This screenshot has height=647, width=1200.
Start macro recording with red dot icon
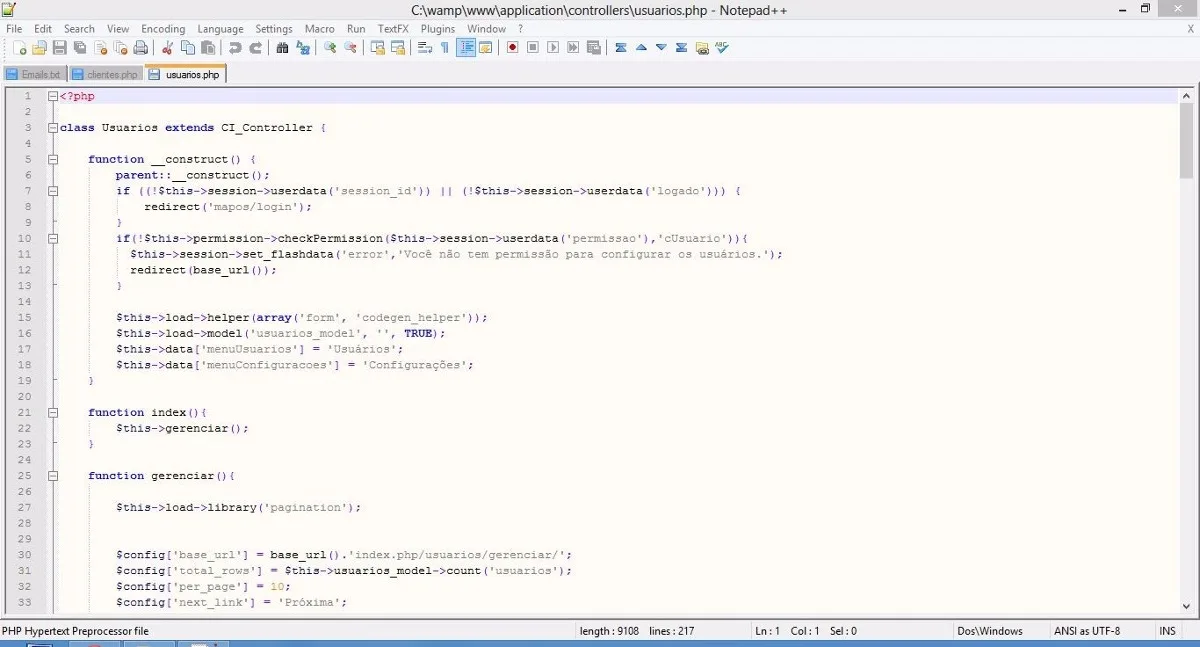(512, 48)
